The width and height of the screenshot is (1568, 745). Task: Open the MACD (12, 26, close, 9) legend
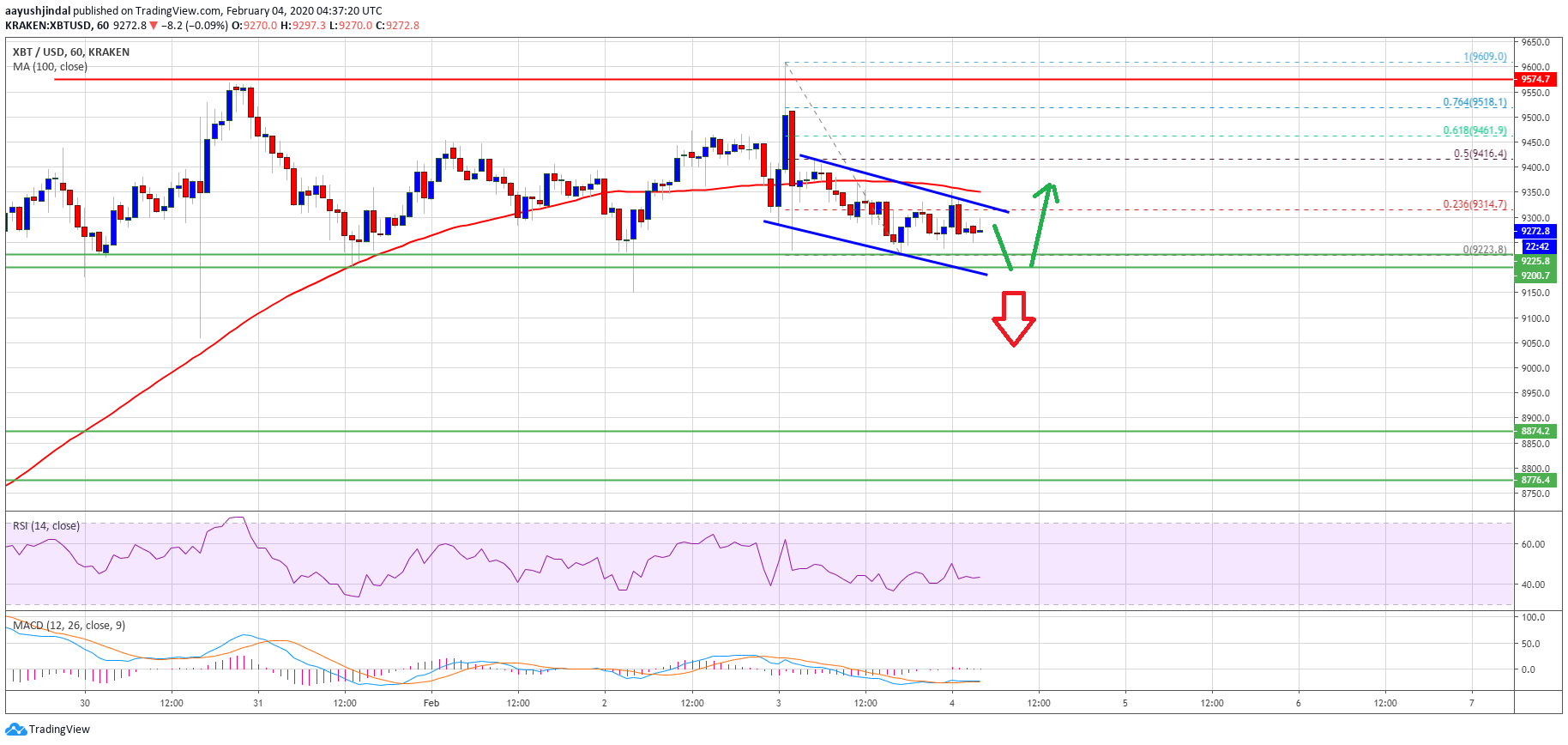[x=69, y=626]
